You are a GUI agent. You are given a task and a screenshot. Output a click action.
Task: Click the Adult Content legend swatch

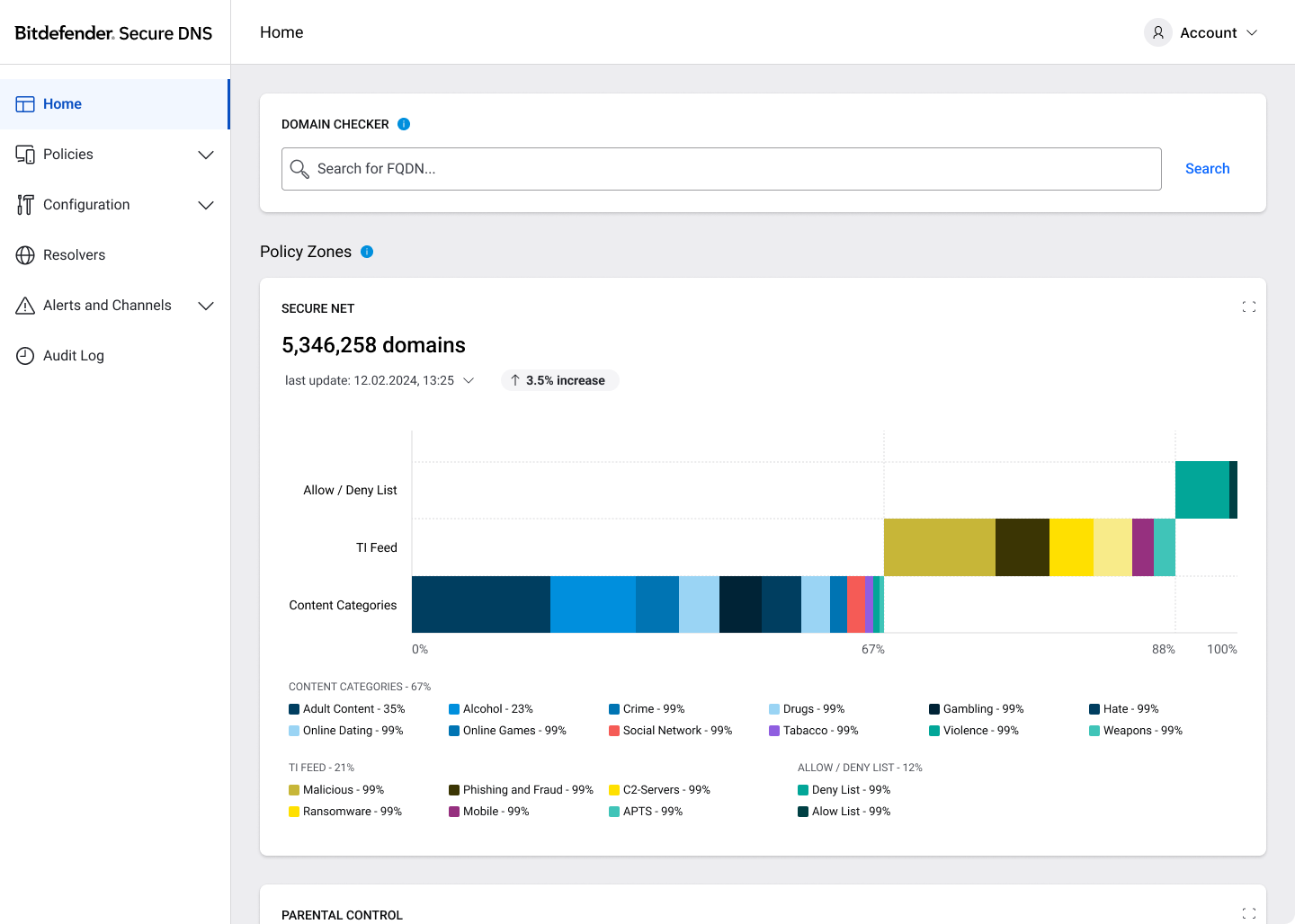click(294, 709)
